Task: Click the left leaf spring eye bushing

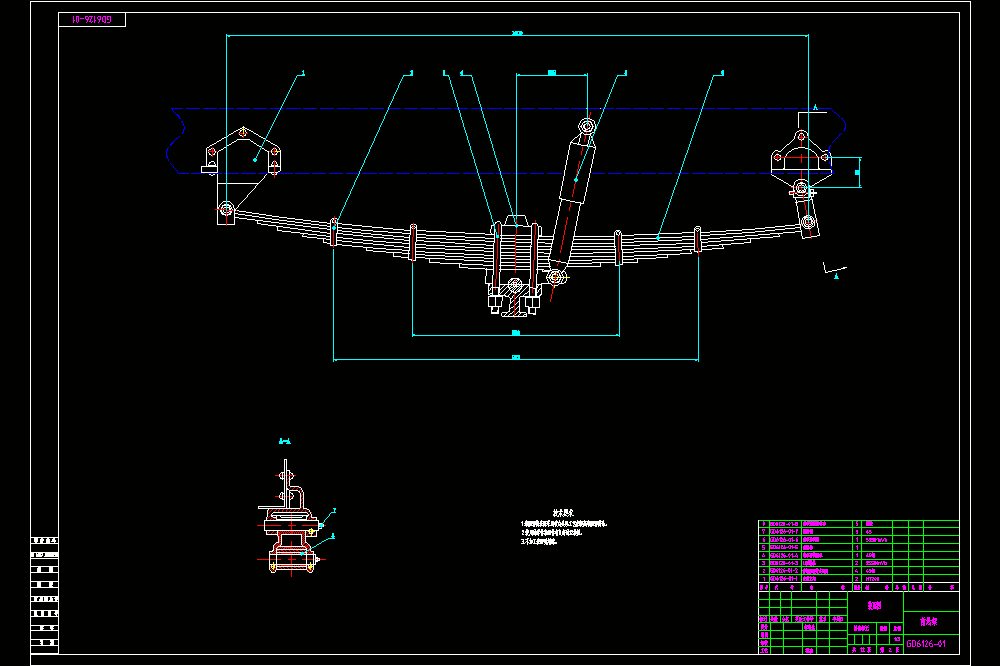Action: coord(226,209)
